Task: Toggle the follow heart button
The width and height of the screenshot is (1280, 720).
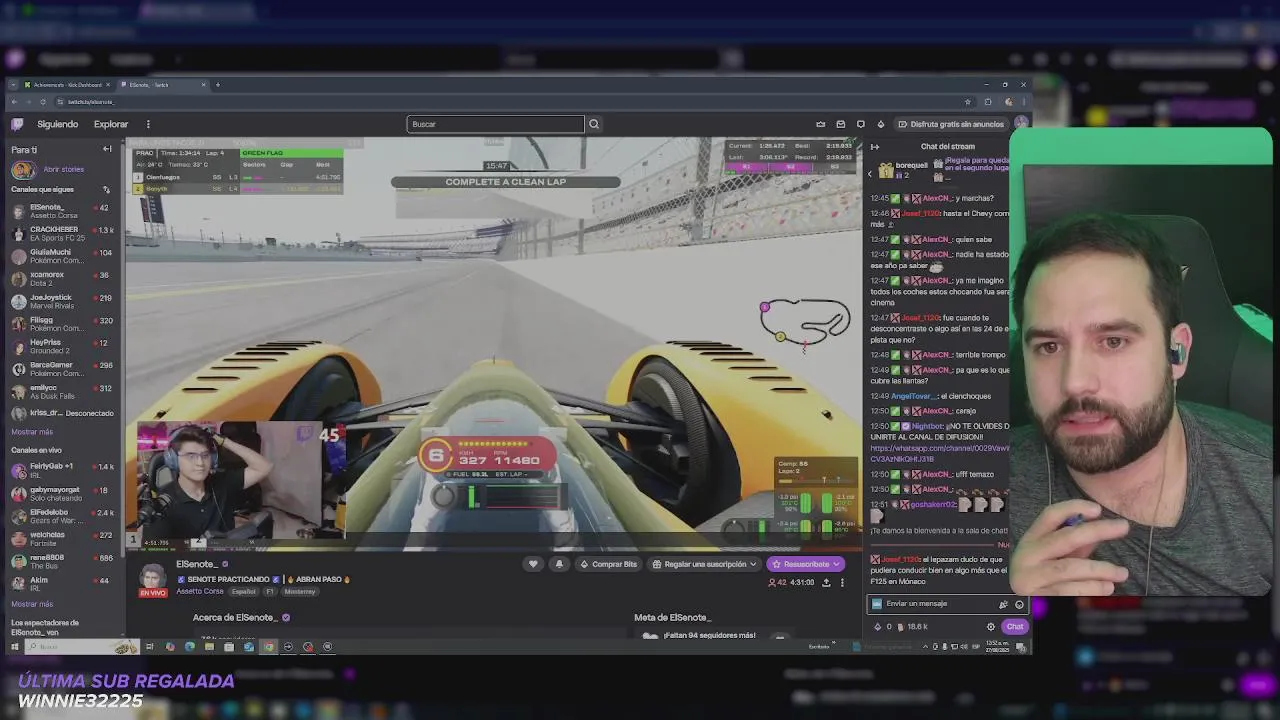Action: click(x=533, y=564)
